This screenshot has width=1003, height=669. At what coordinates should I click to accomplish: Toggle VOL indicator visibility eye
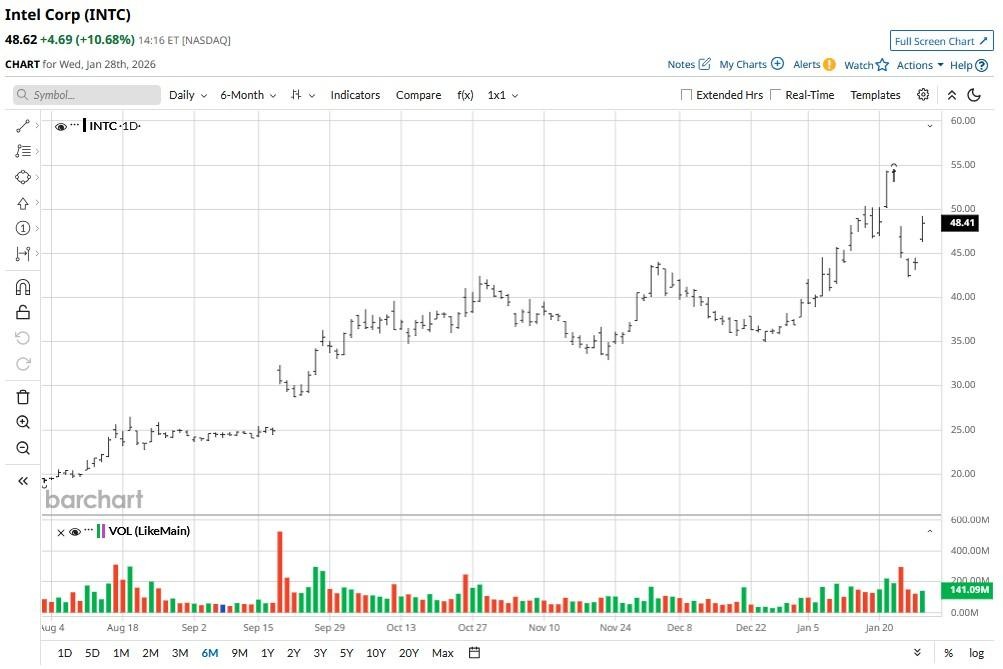[x=75, y=531]
